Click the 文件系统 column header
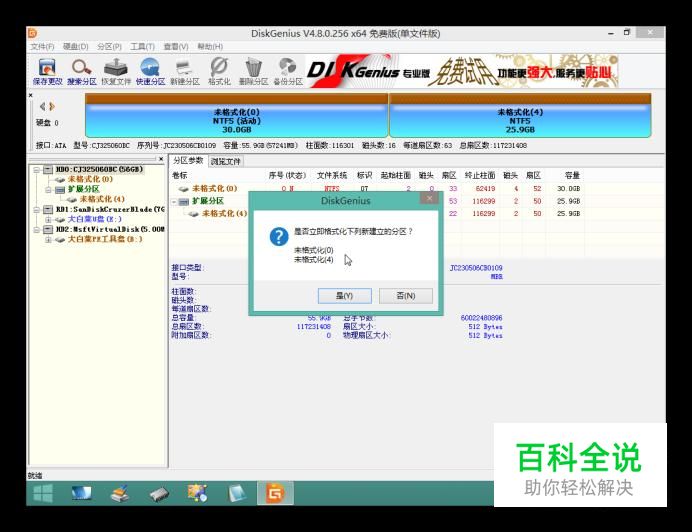The height and width of the screenshot is (532, 692). point(332,176)
